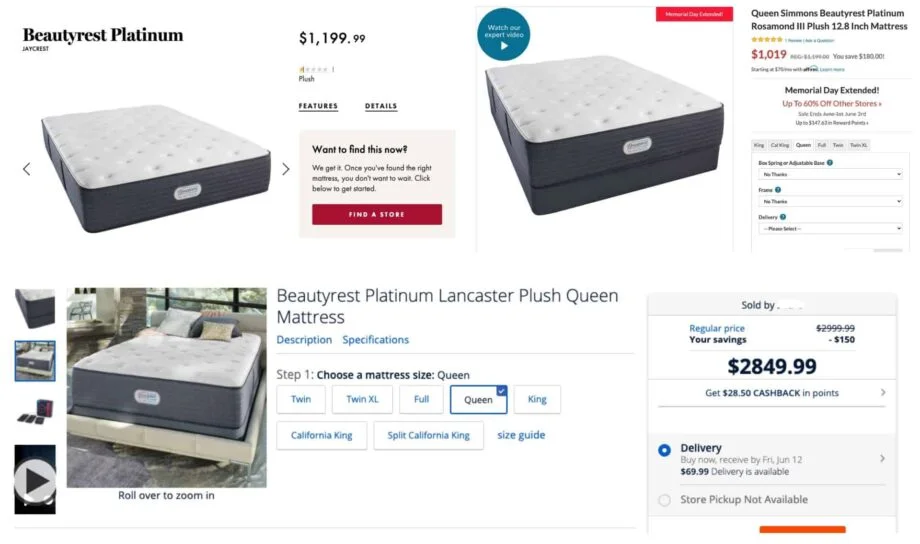Choose the Queen mattress size option

pyautogui.click(x=478, y=399)
